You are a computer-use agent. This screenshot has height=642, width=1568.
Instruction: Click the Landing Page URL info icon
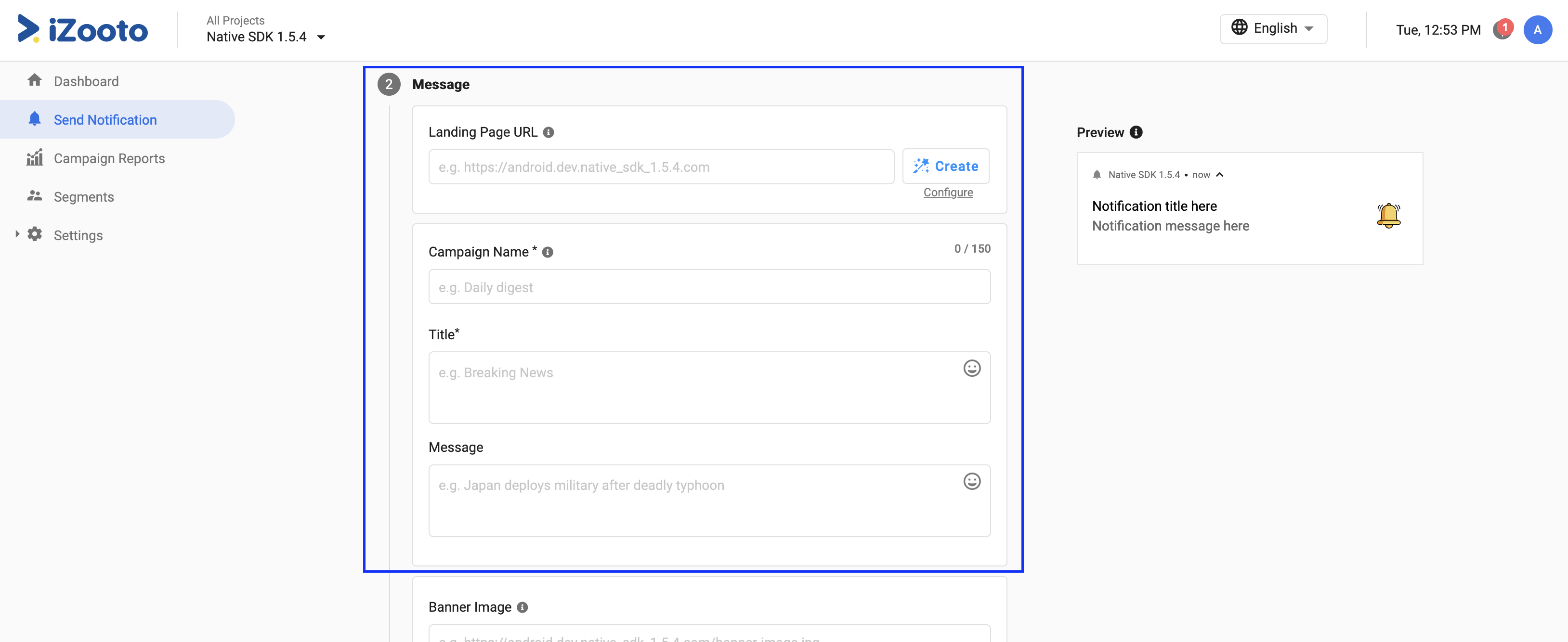[549, 132]
